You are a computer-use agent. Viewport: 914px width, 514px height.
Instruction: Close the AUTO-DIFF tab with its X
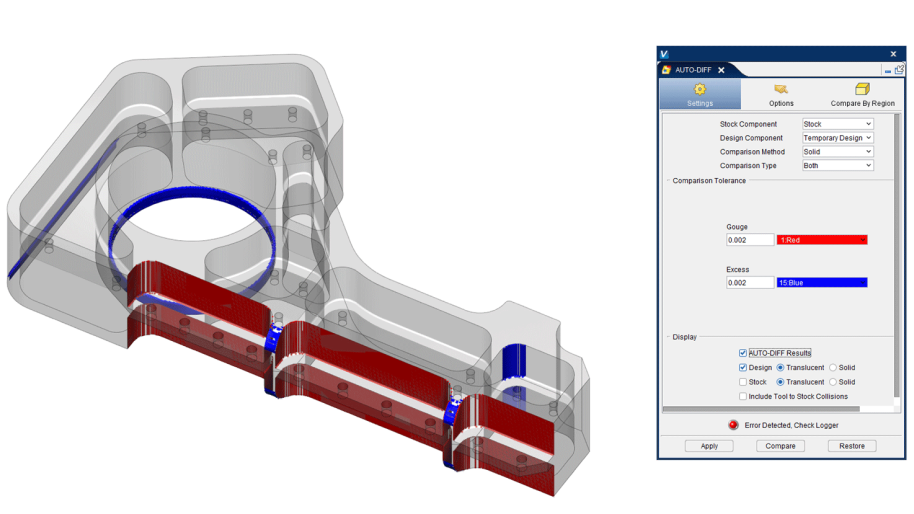tap(721, 70)
